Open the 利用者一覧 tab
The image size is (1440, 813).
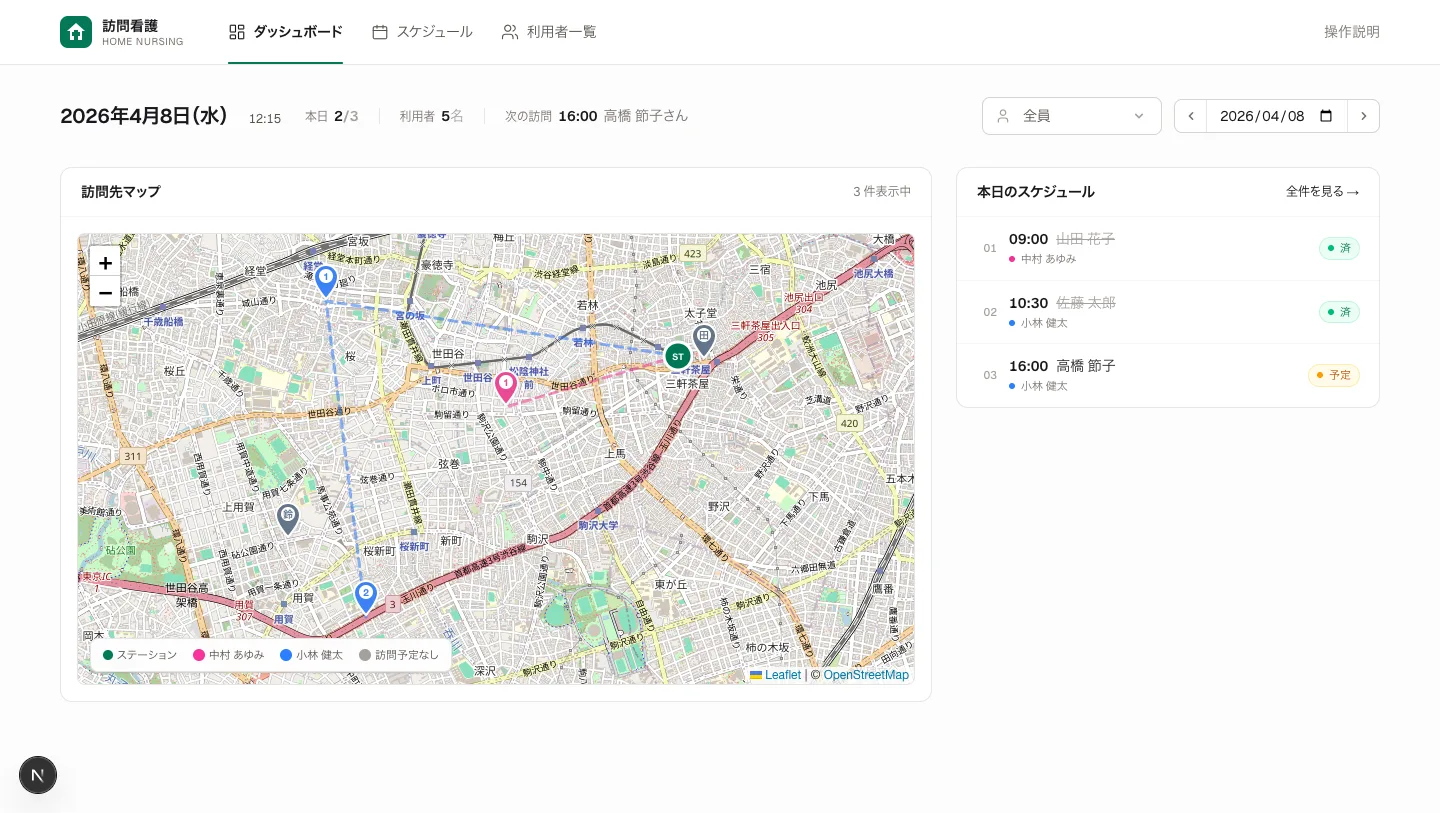click(549, 32)
